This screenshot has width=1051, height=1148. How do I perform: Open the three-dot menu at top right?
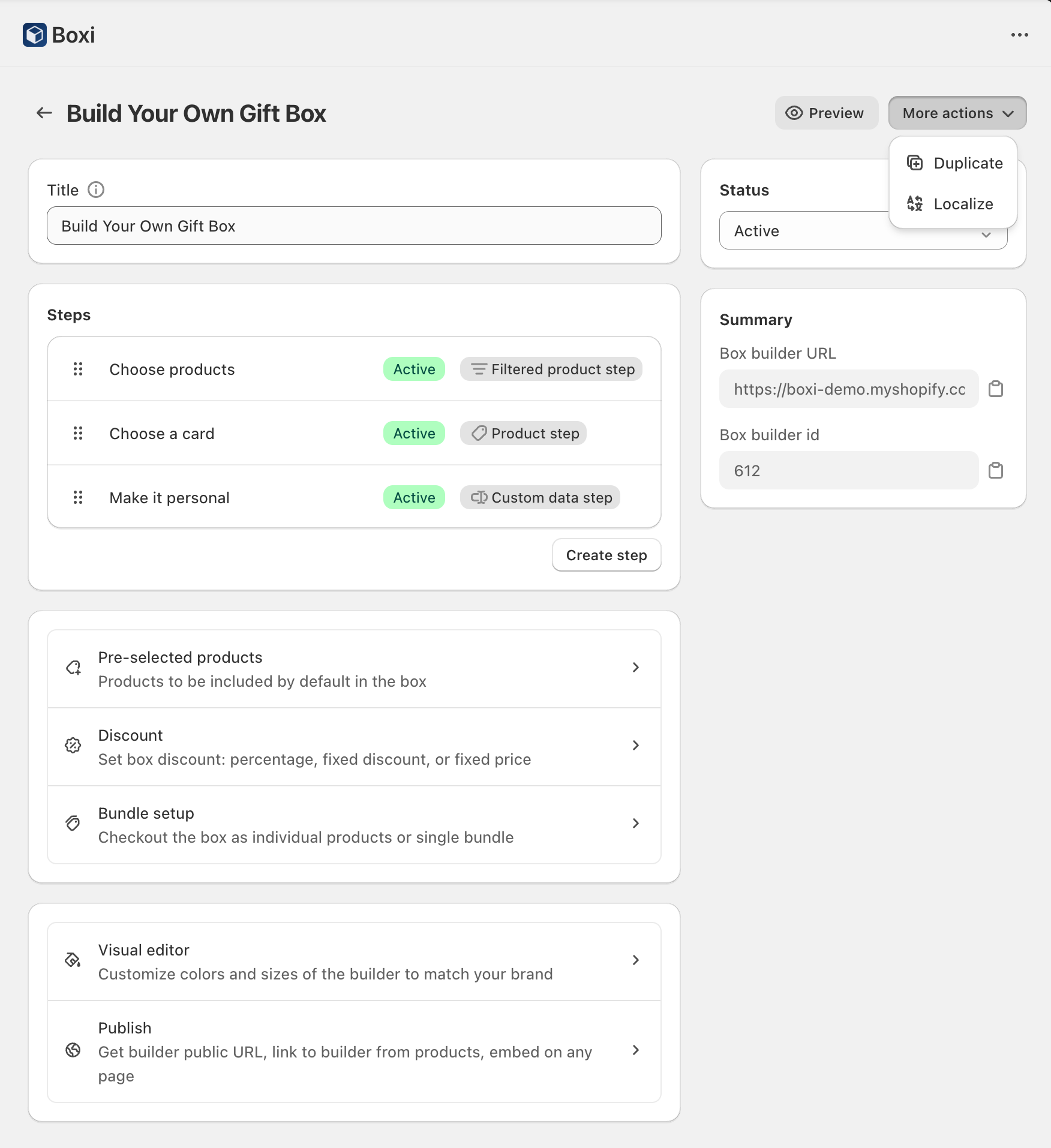[1019, 35]
